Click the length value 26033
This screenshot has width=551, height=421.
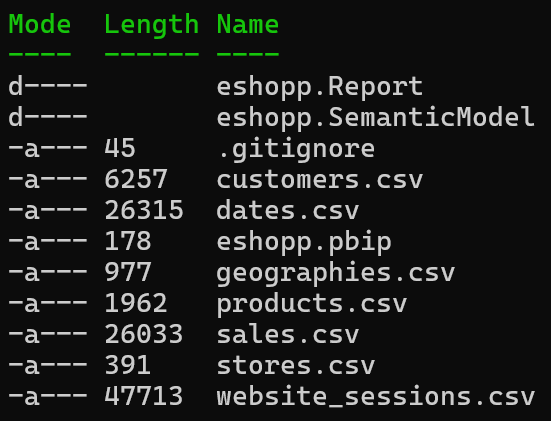click(x=144, y=334)
